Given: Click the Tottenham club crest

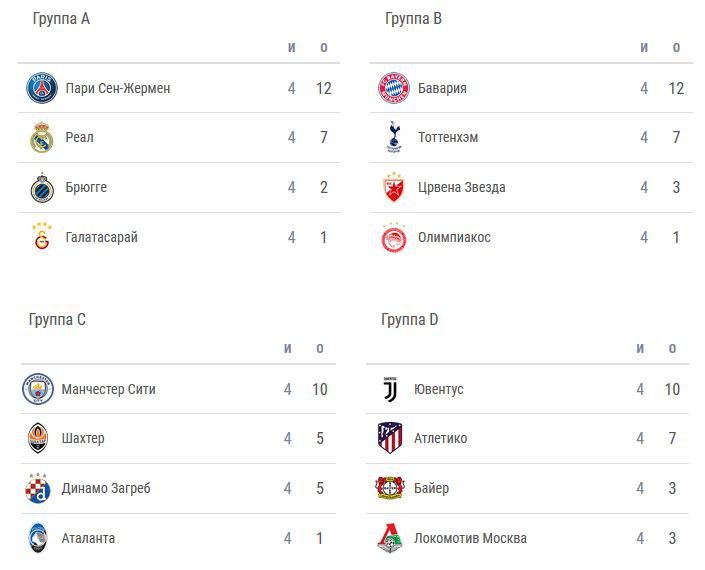Looking at the screenshot, I should [x=394, y=138].
